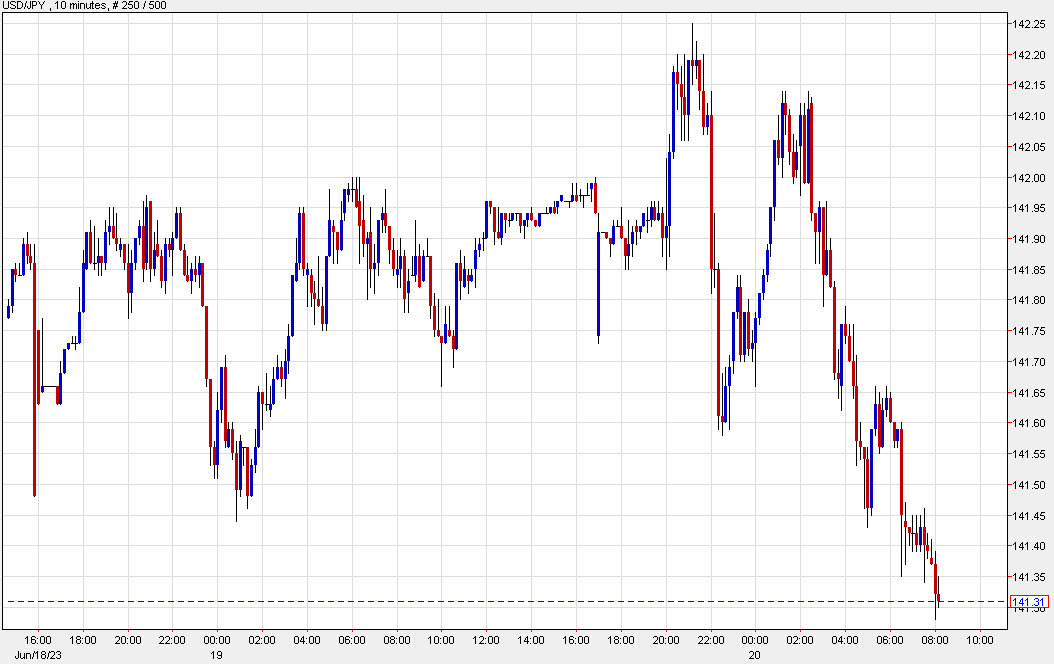Select the 141.35 price axis label

tap(1028, 577)
